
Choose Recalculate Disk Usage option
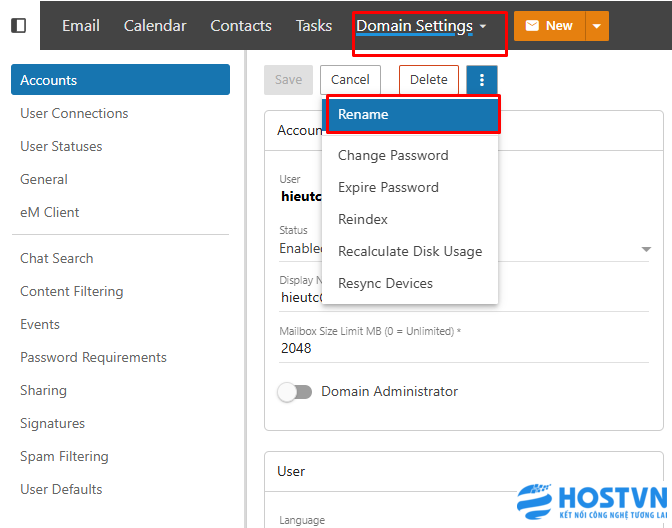tap(410, 251)
